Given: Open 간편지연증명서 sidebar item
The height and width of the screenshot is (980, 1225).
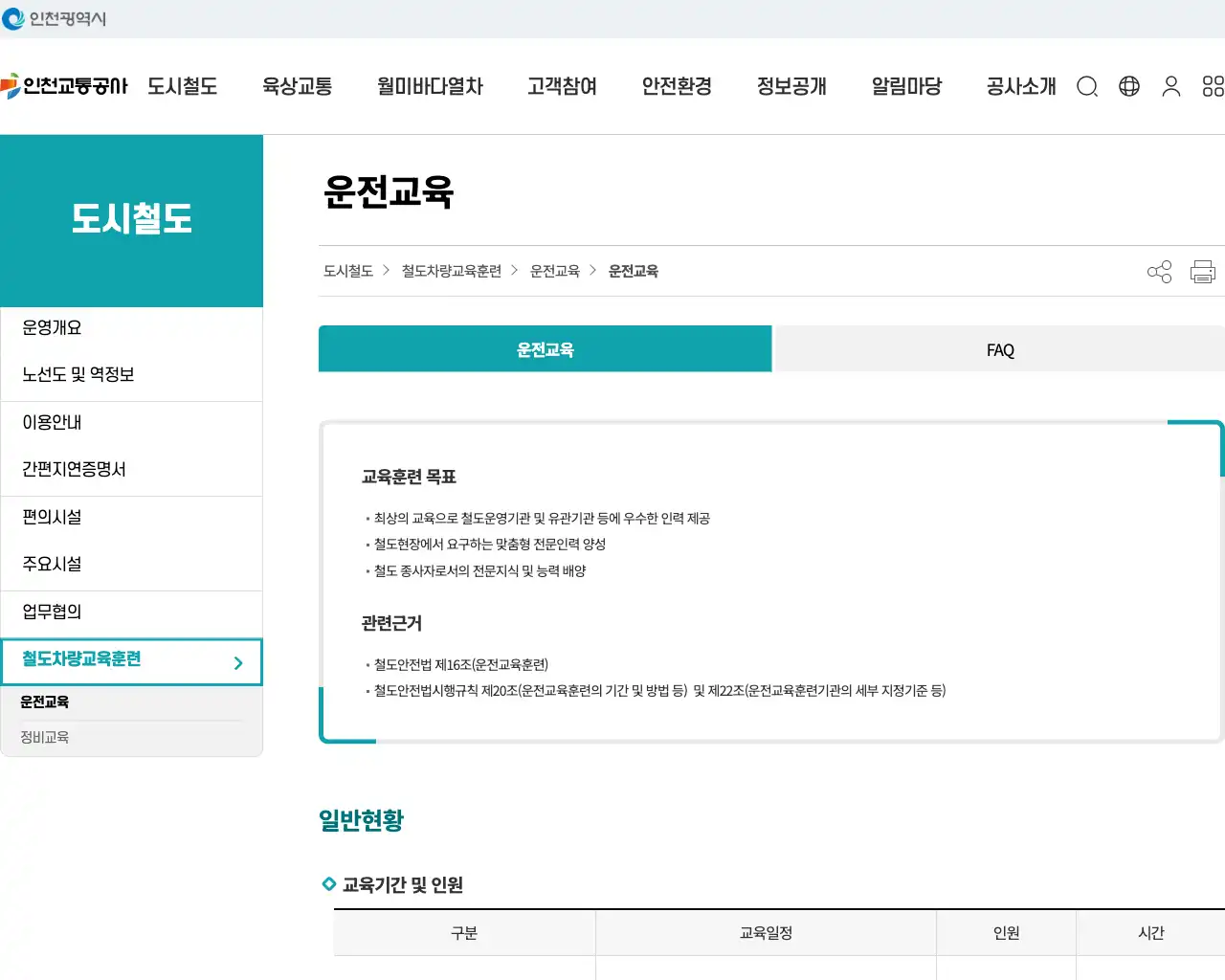Looking at the screenshot, I should point(132,469).
